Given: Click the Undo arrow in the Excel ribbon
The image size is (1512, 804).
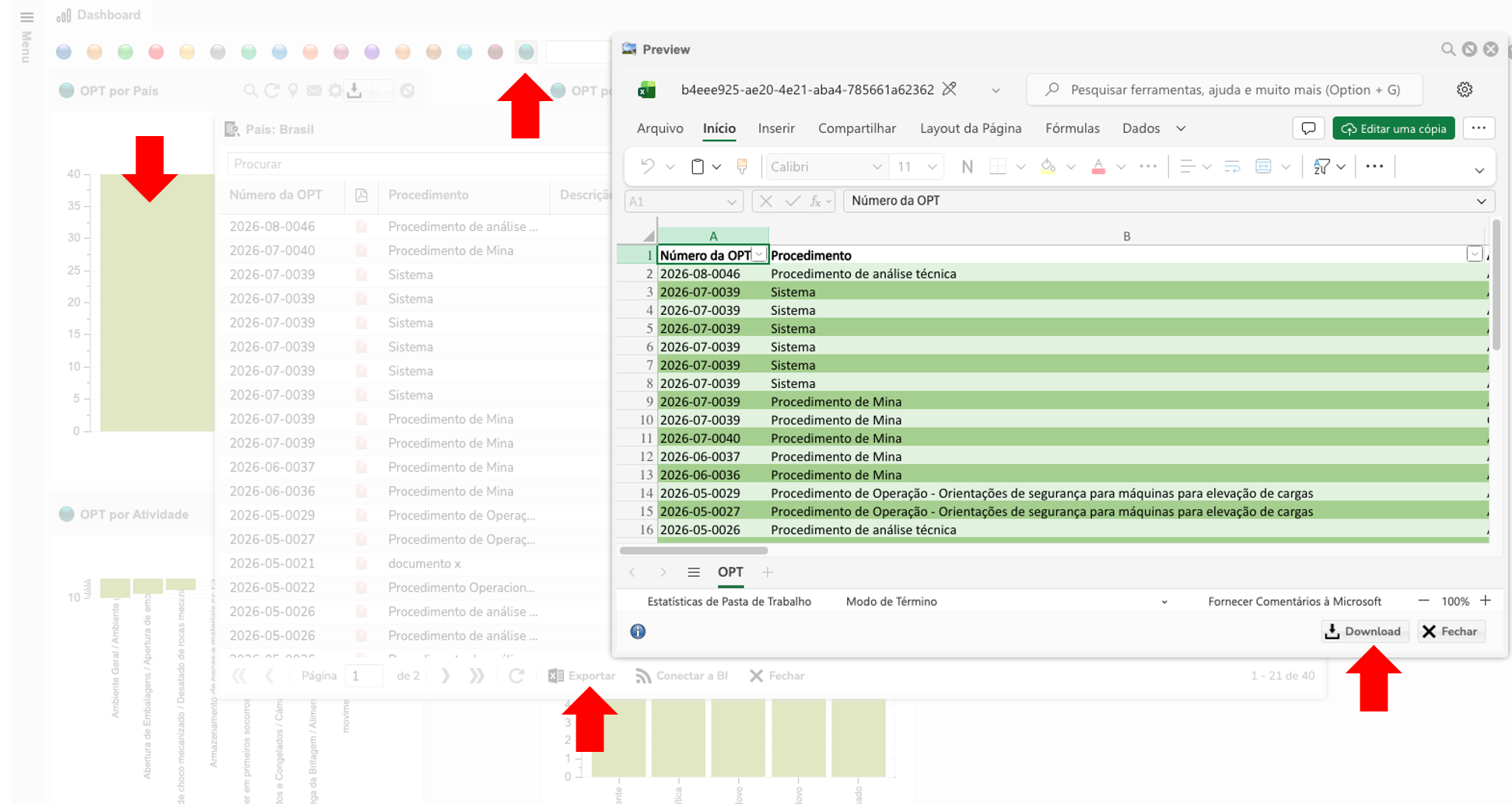Looking at the screenshot, I should coord(647,166).
